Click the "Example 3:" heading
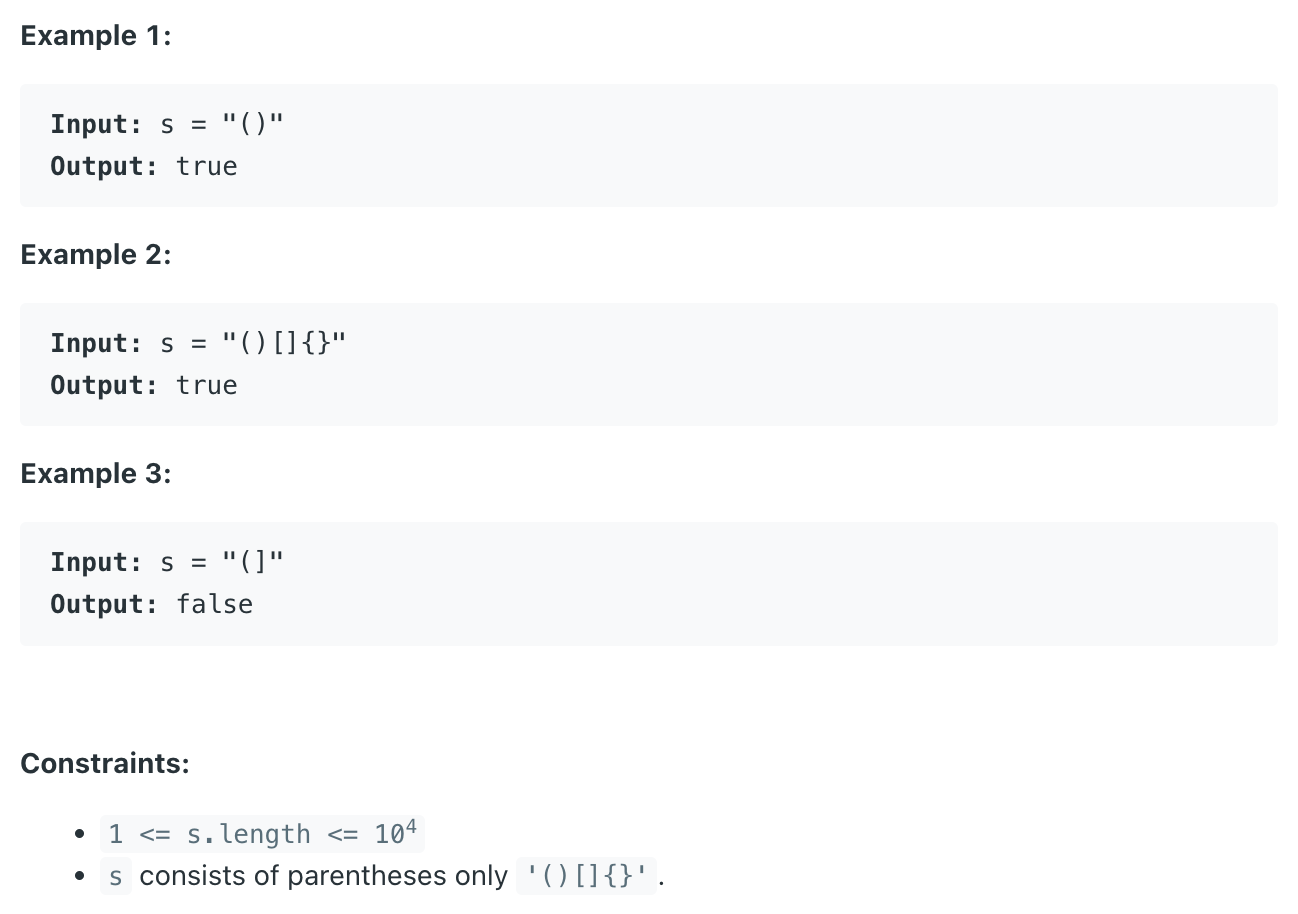Image resolution: width=1298 pixels, height=914 pixels. tap(96, 474)
